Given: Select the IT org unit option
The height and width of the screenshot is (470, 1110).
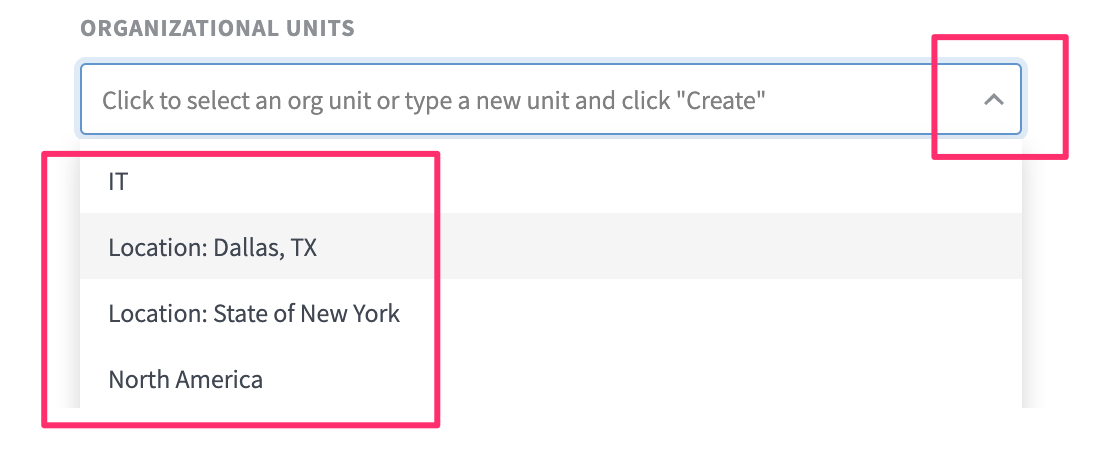Looking at the screenshot, I should coord(551,181).
